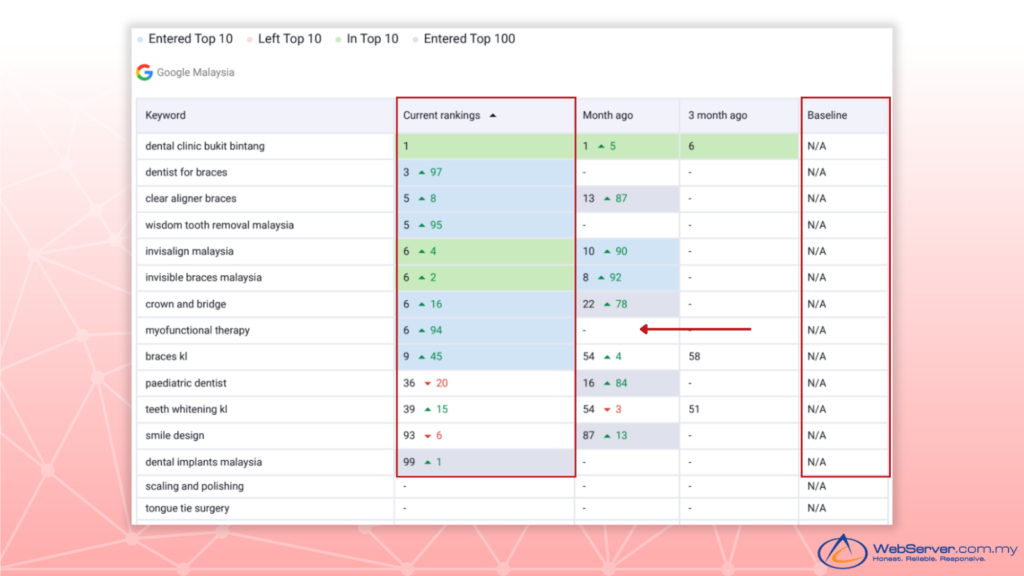Click the Entered Top 100 legend dot

415,40
